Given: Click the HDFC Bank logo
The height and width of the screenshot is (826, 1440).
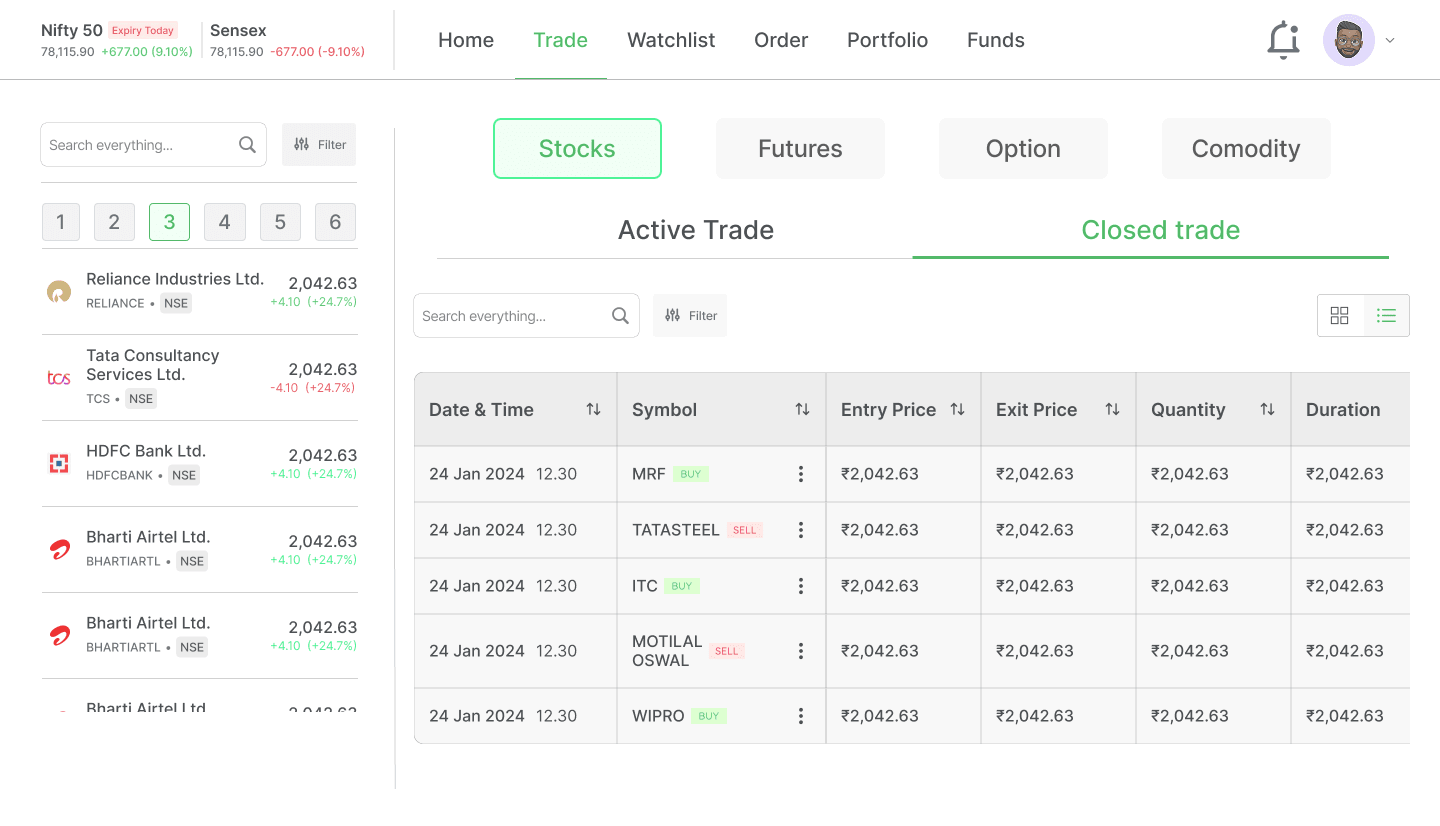Looking at the screenshot, I should click(x=59, y=463).
